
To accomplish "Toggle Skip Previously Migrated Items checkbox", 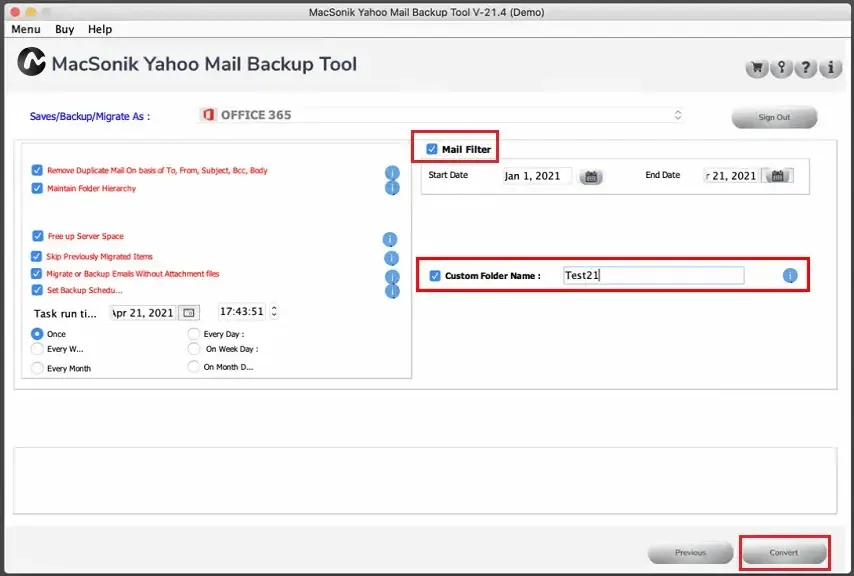I will click(x=36, y=256).
